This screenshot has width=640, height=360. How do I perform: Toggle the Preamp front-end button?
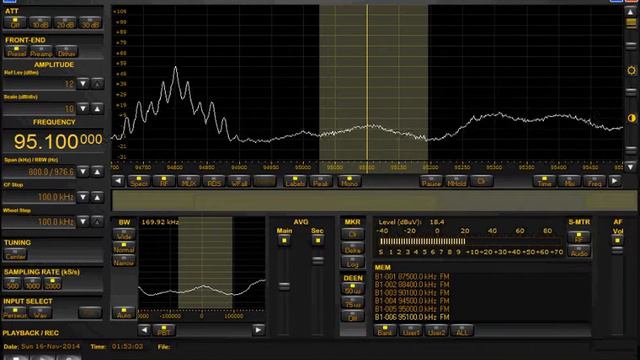click(41, 51)
